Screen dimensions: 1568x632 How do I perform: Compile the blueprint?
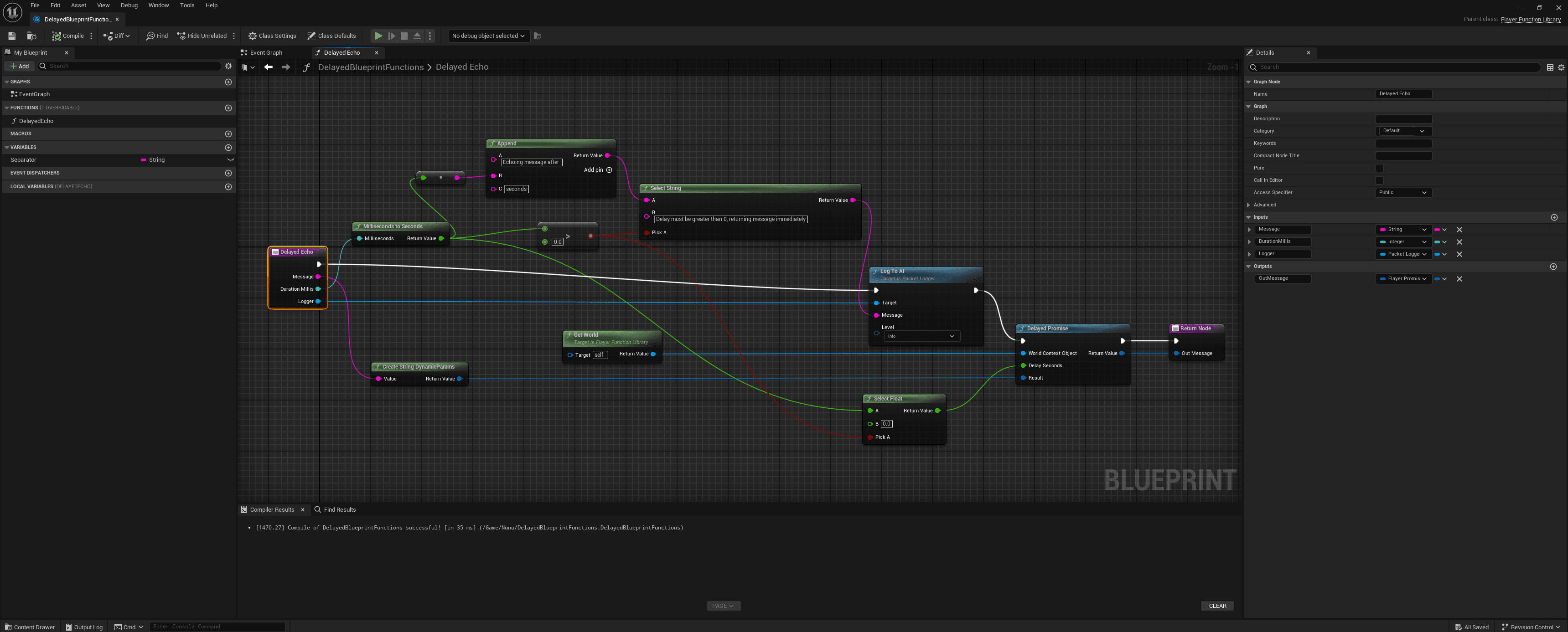[67, 36]
